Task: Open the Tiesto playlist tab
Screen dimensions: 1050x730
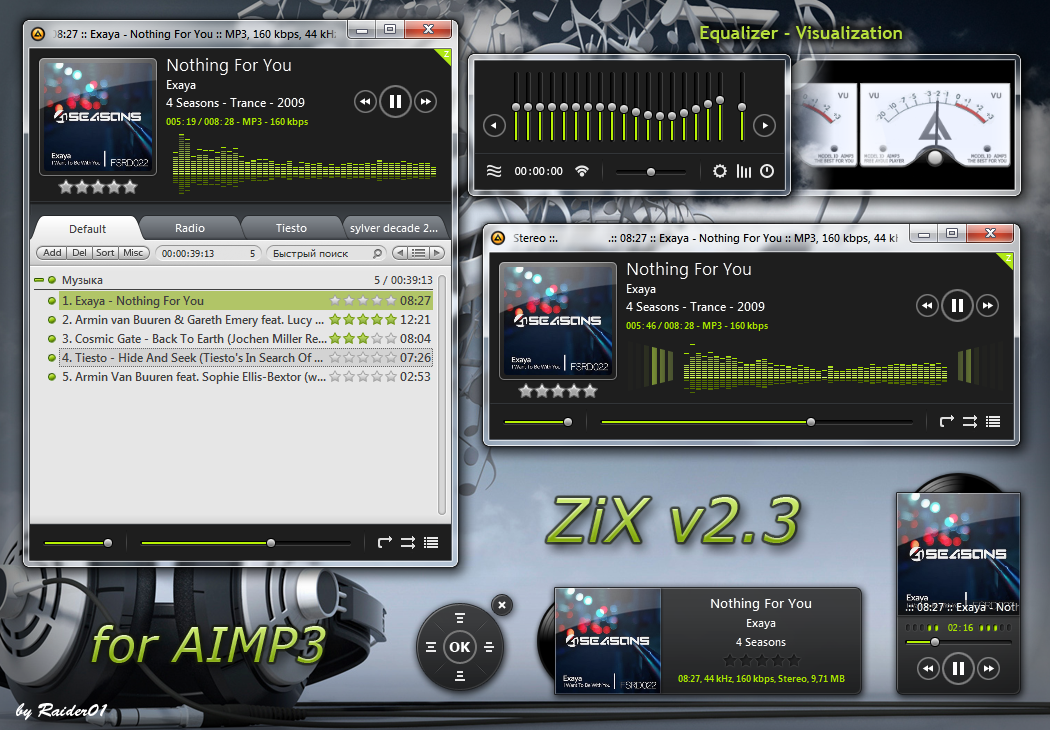Action: [291, 228]
